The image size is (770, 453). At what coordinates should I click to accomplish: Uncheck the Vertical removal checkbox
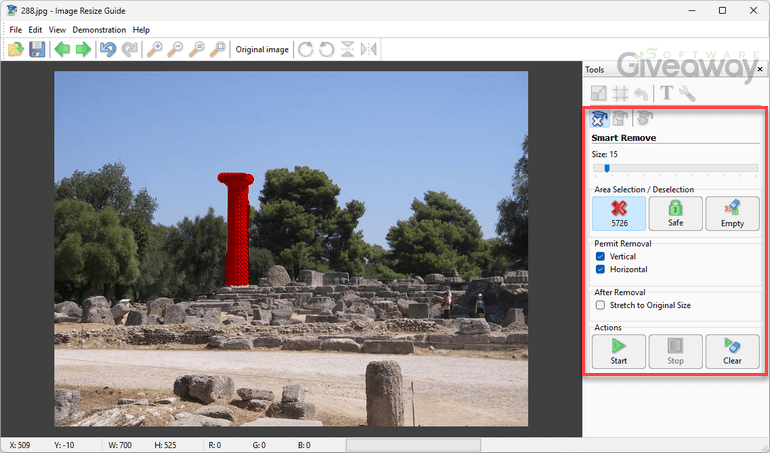(600, 257)
